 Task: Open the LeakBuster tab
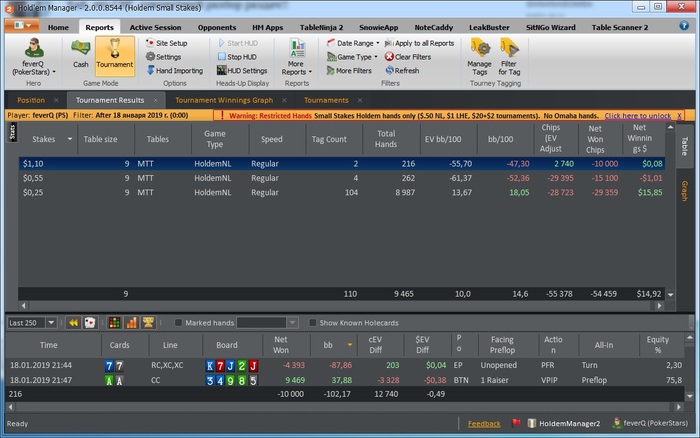click(x=489, y=27)
